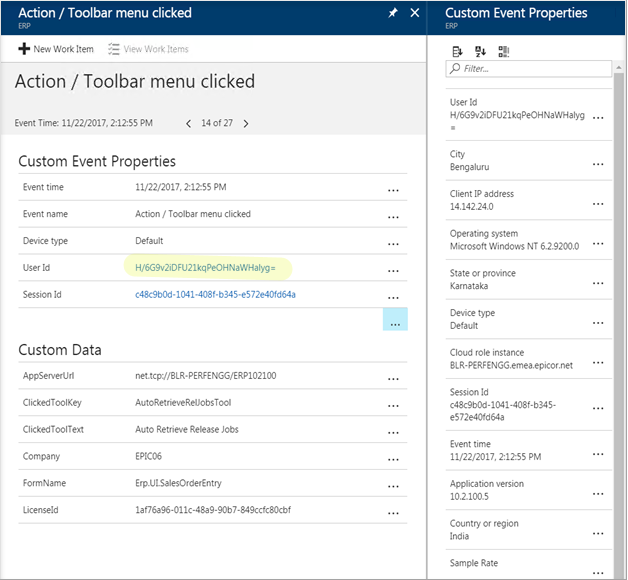Viewport: 628px width, 580px height.
Task: Open ellipsis menu for FormName row
Action: [x=393, y=487]
